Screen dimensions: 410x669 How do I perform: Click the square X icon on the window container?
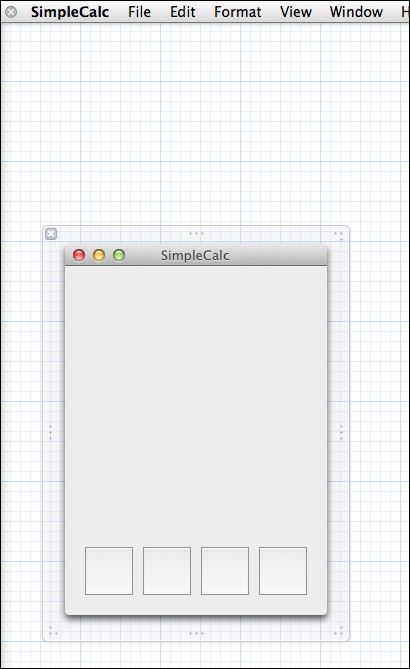pos(51,234)
